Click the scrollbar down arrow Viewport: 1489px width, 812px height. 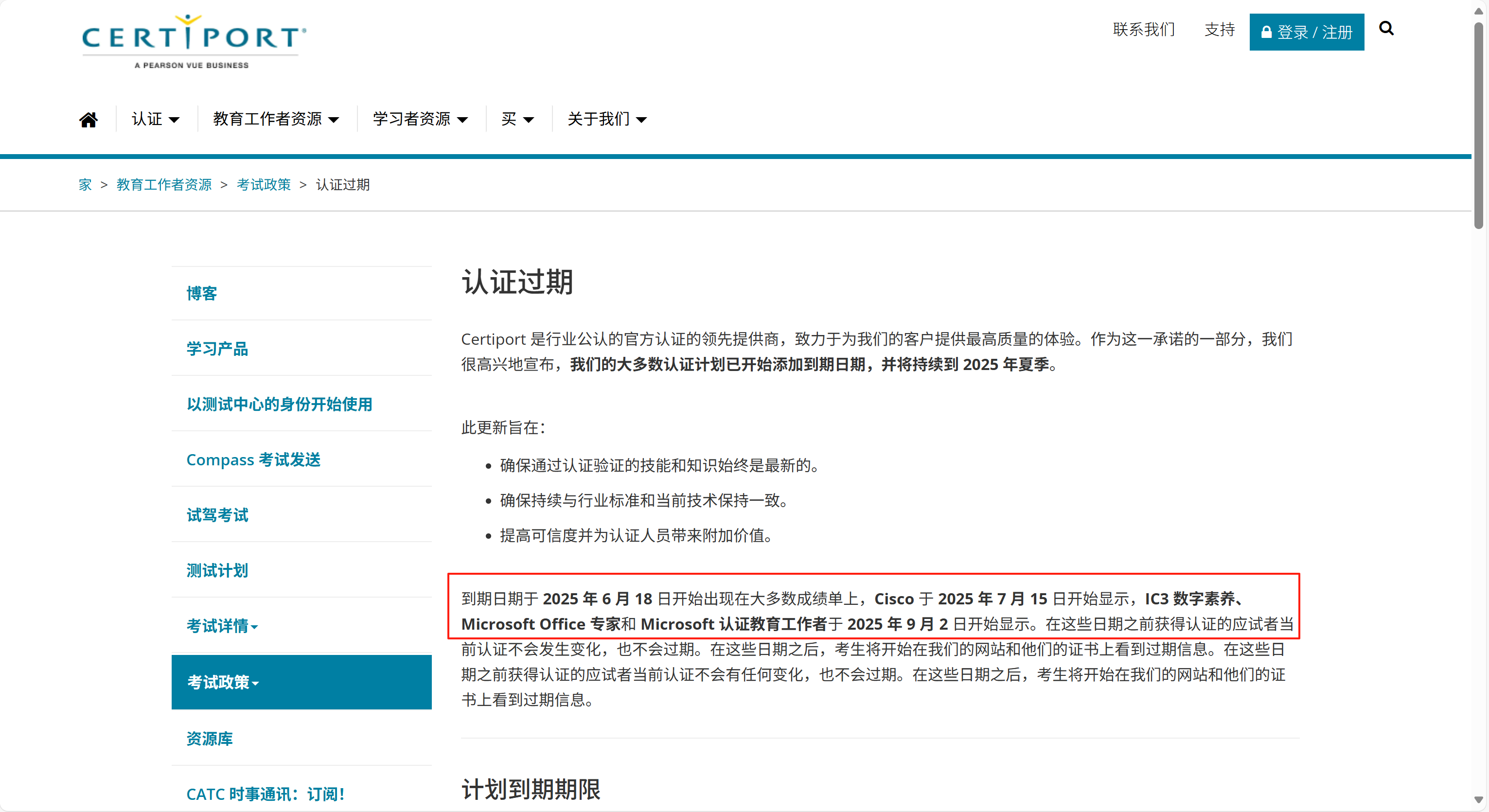click(1479, 800)
